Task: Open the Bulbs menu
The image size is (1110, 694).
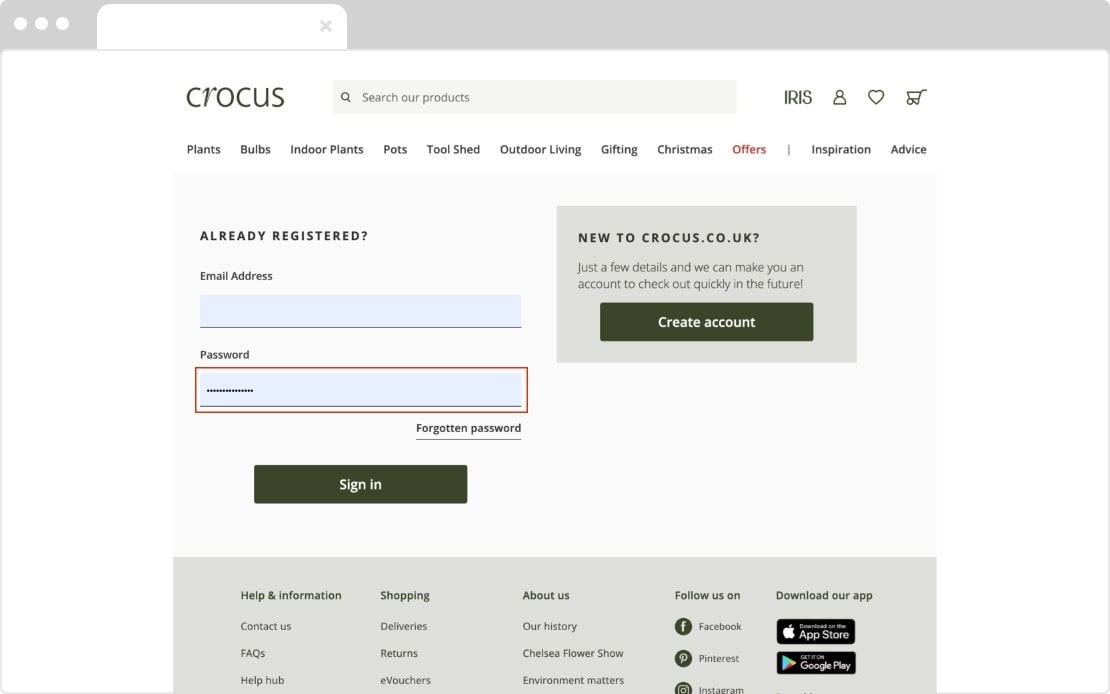Action: tap(256, 149)
